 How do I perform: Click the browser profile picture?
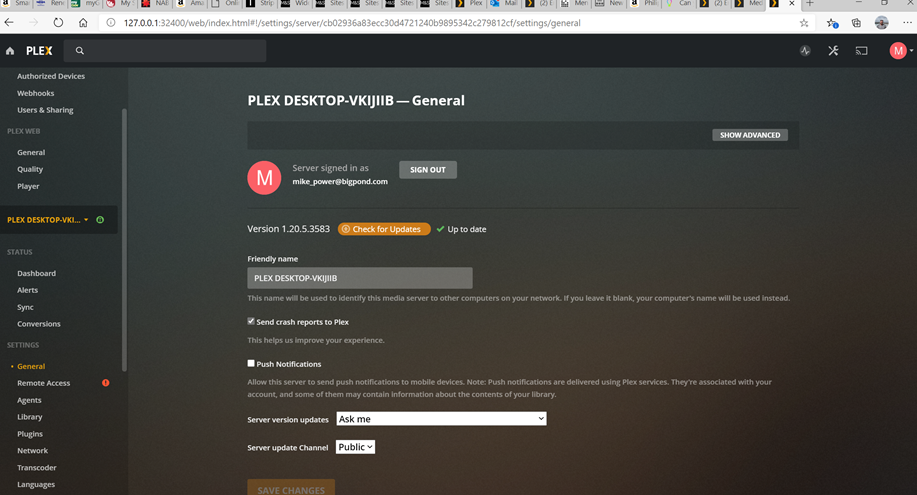coord(881,23)
